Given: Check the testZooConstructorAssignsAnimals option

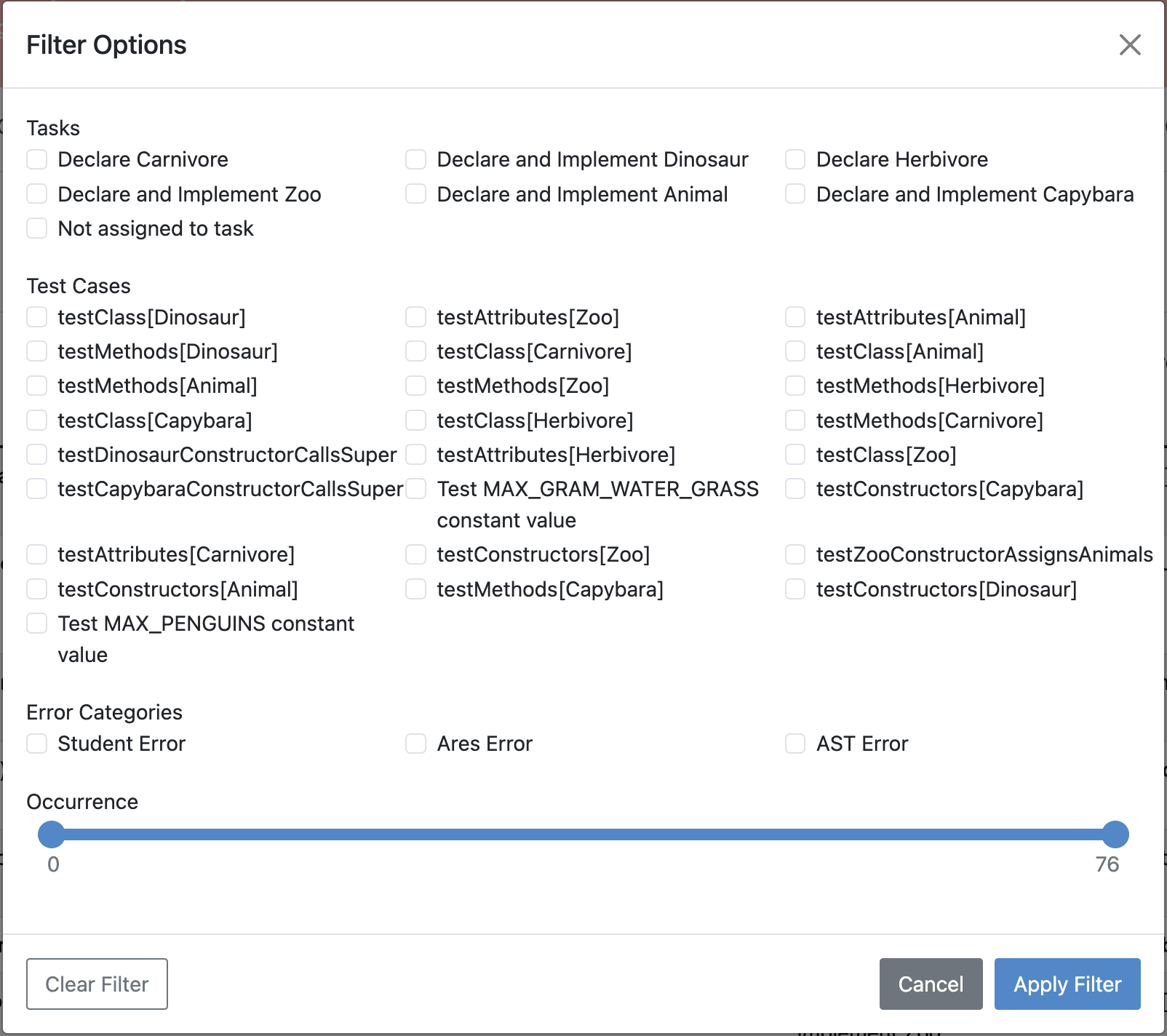Looking at the screenshot, I should coord(794,554).
